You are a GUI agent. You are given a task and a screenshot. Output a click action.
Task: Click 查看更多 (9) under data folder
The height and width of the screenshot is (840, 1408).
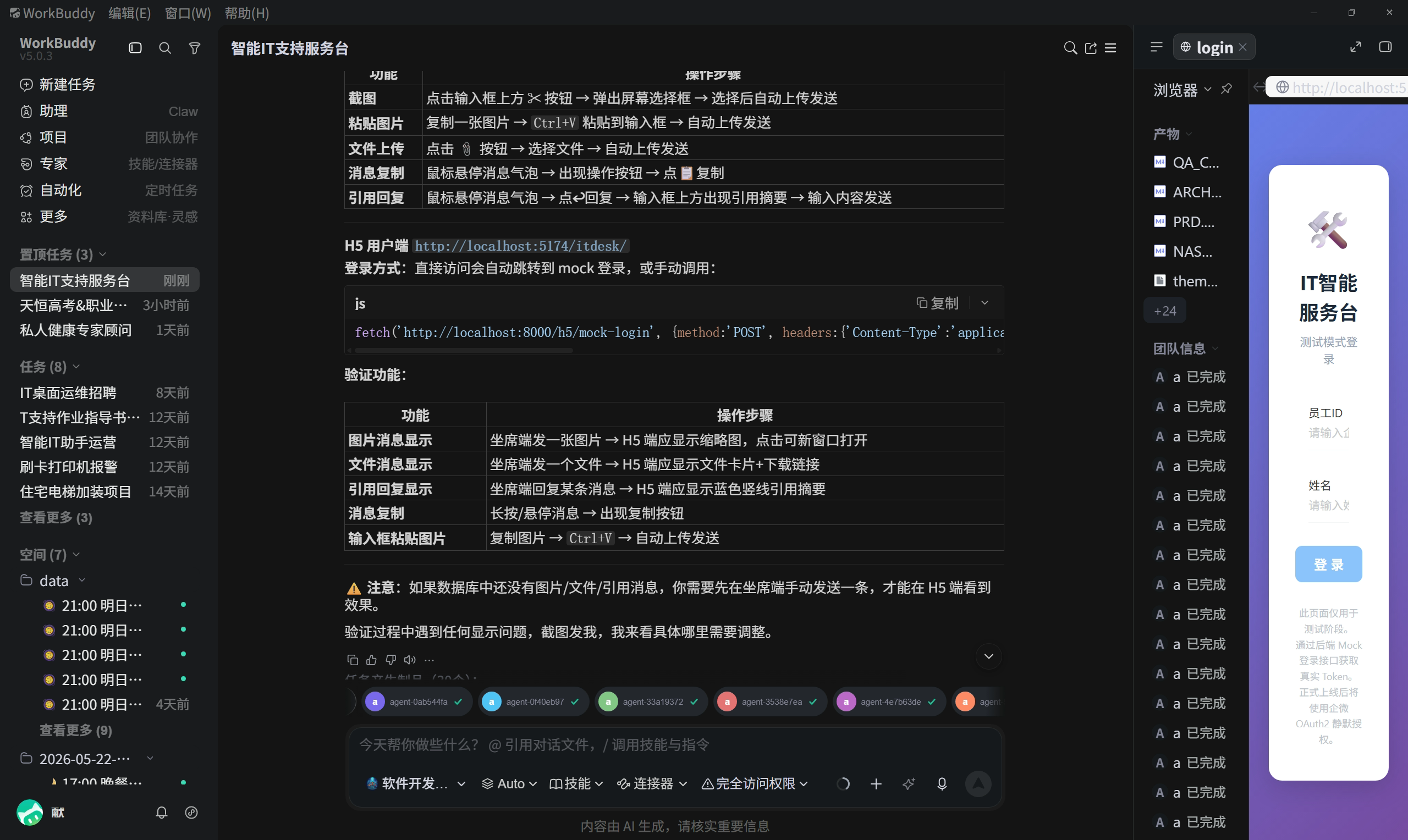(x=76, y=730)
